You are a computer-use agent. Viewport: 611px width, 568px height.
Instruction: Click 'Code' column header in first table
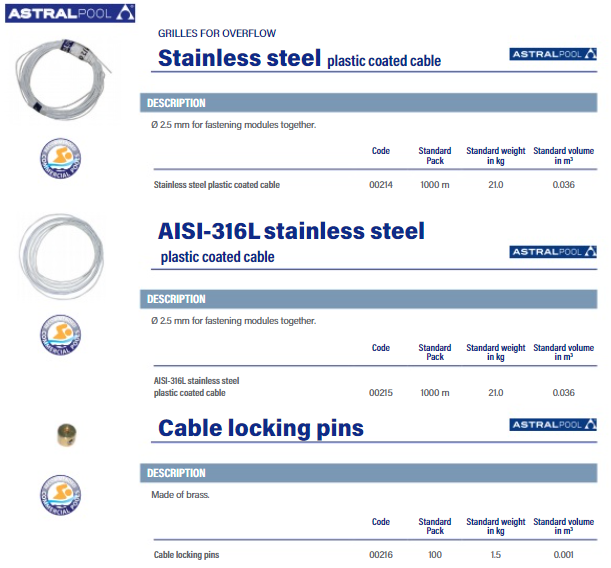381,151
